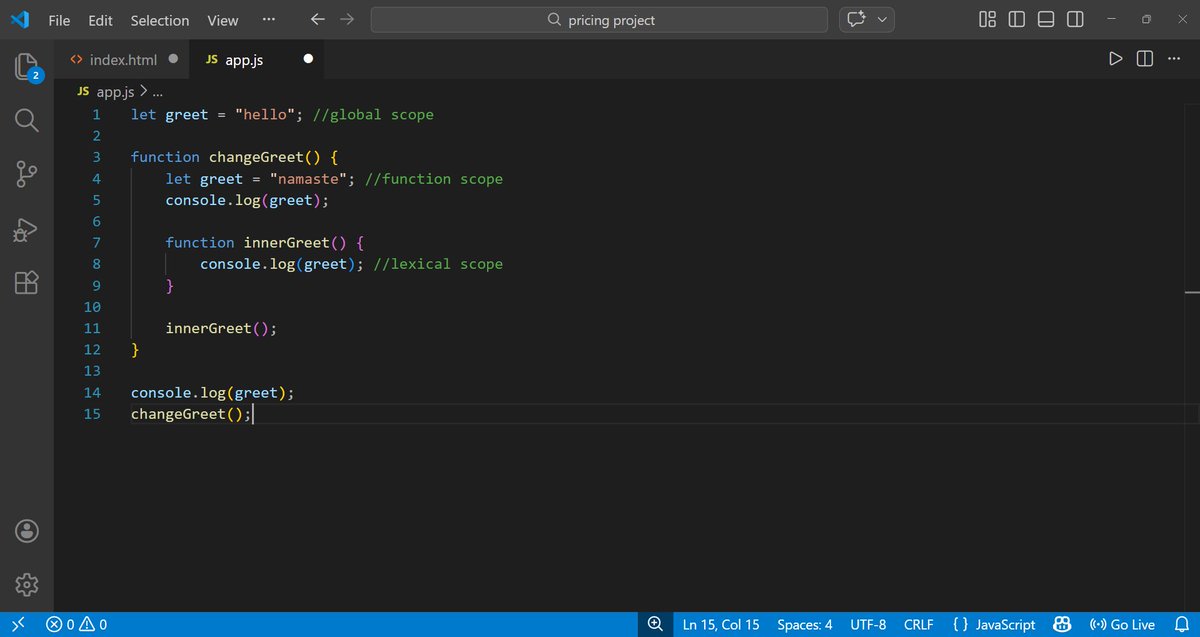Close the unsaved index.html tab dot
The width and height of the screenshot is (1200, 637).
[173, 59]
